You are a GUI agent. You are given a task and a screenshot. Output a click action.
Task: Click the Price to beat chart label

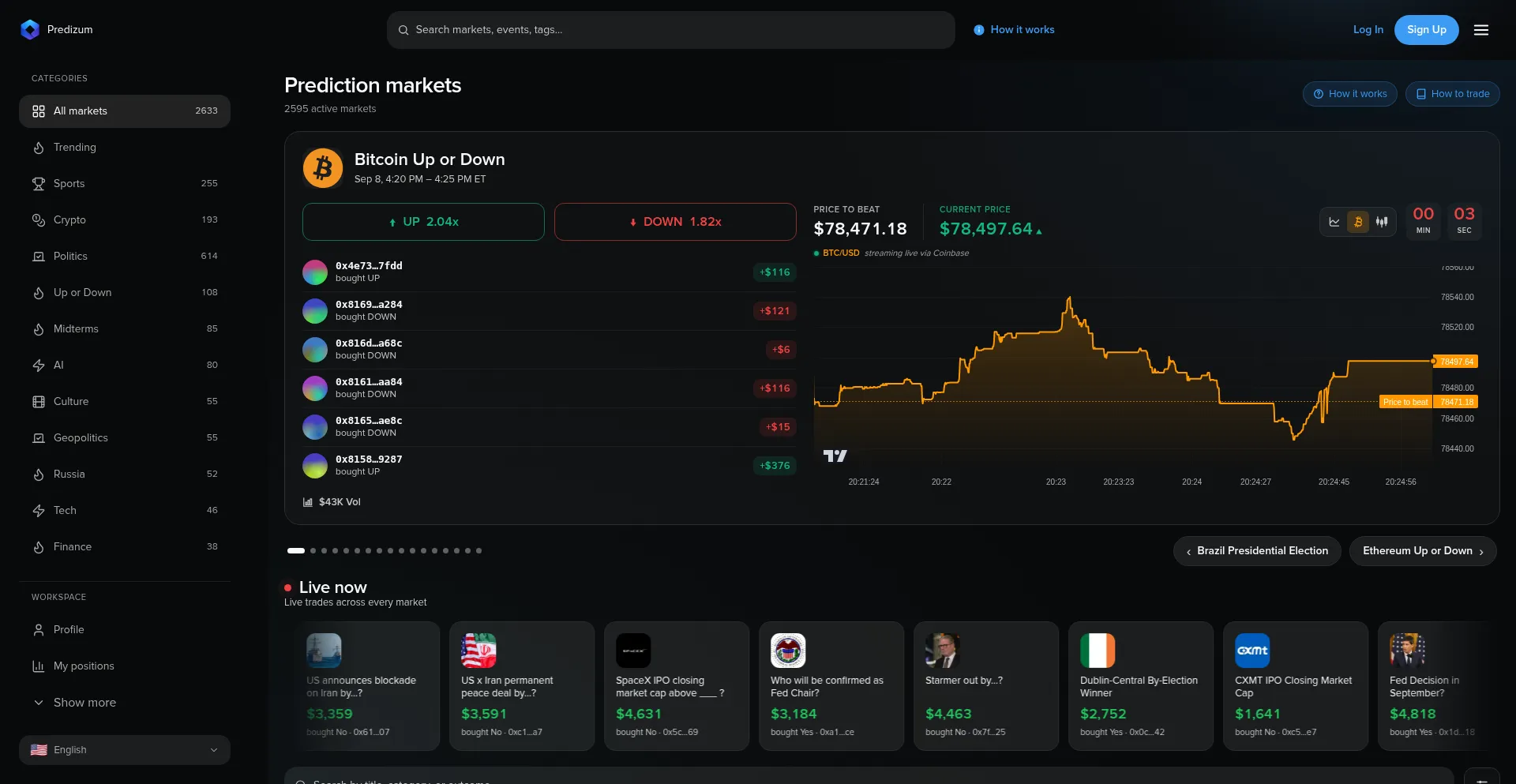tap(1405, 403)
